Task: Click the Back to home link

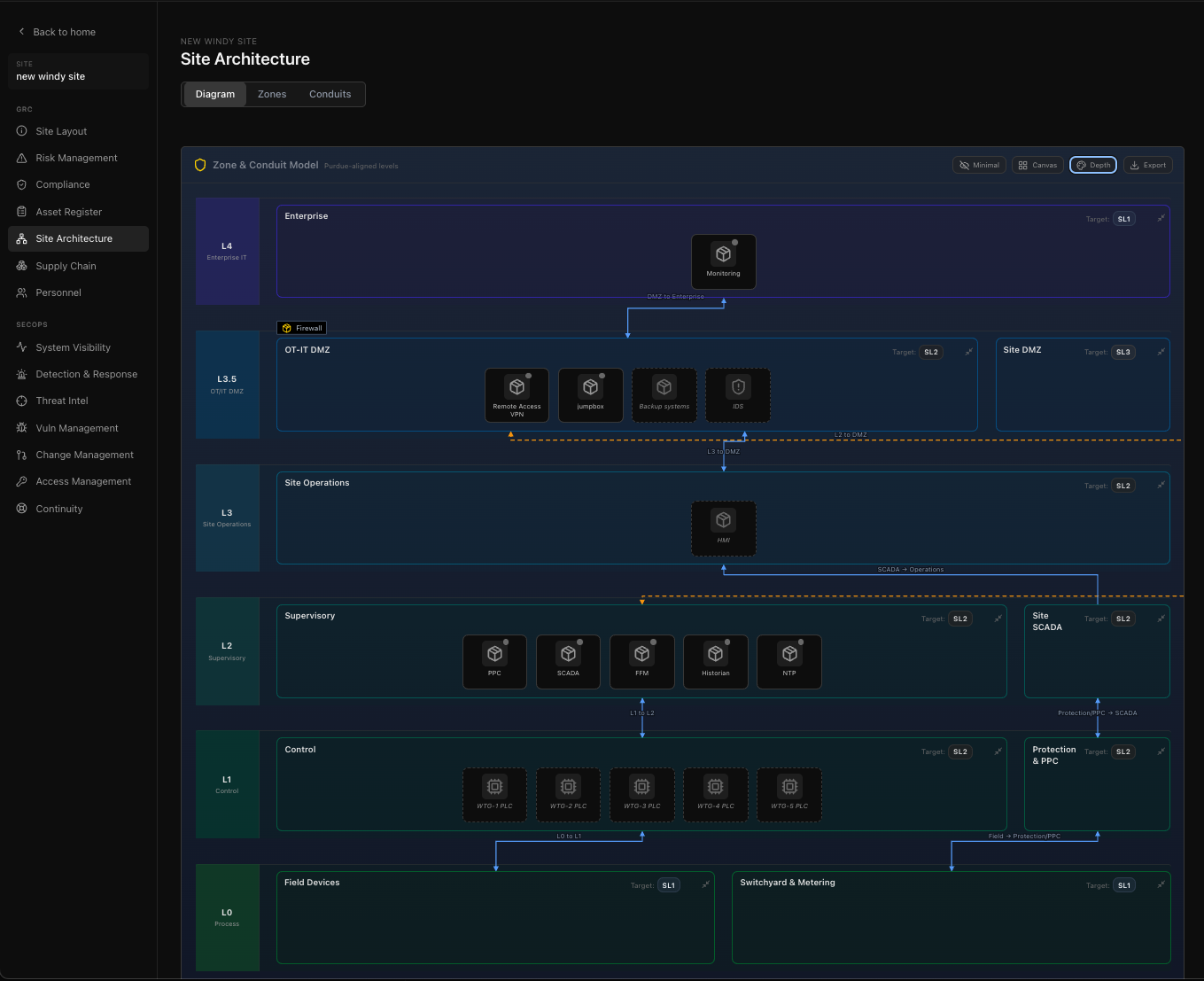Action: 57,32
